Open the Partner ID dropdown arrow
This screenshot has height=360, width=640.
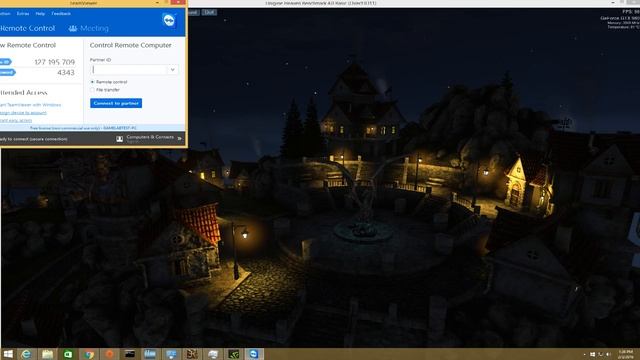[x=173, y=70]
